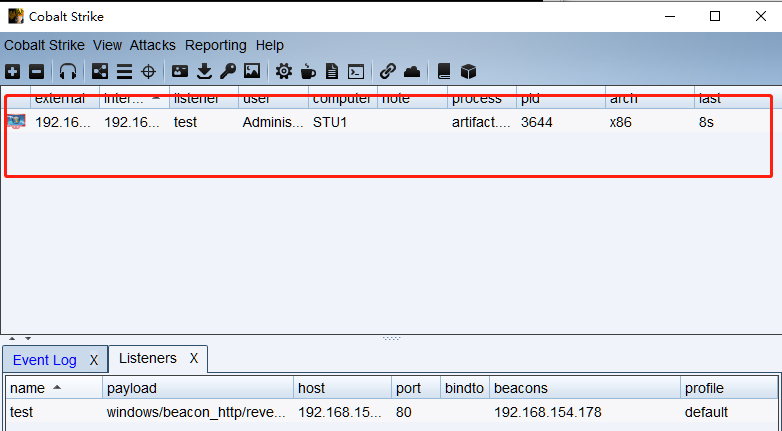Open credentials view icon

(x=180, y=71)
